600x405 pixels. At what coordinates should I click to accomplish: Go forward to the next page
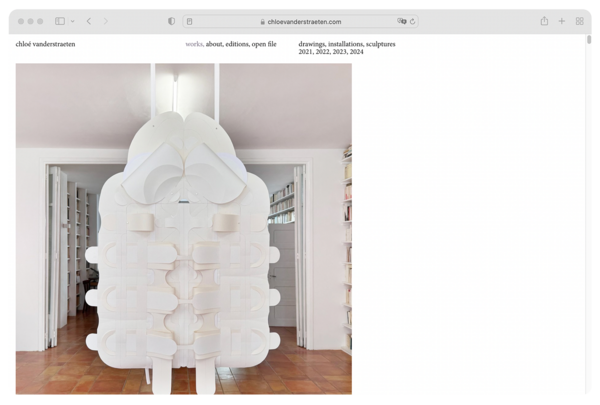(x=106, y=21)
